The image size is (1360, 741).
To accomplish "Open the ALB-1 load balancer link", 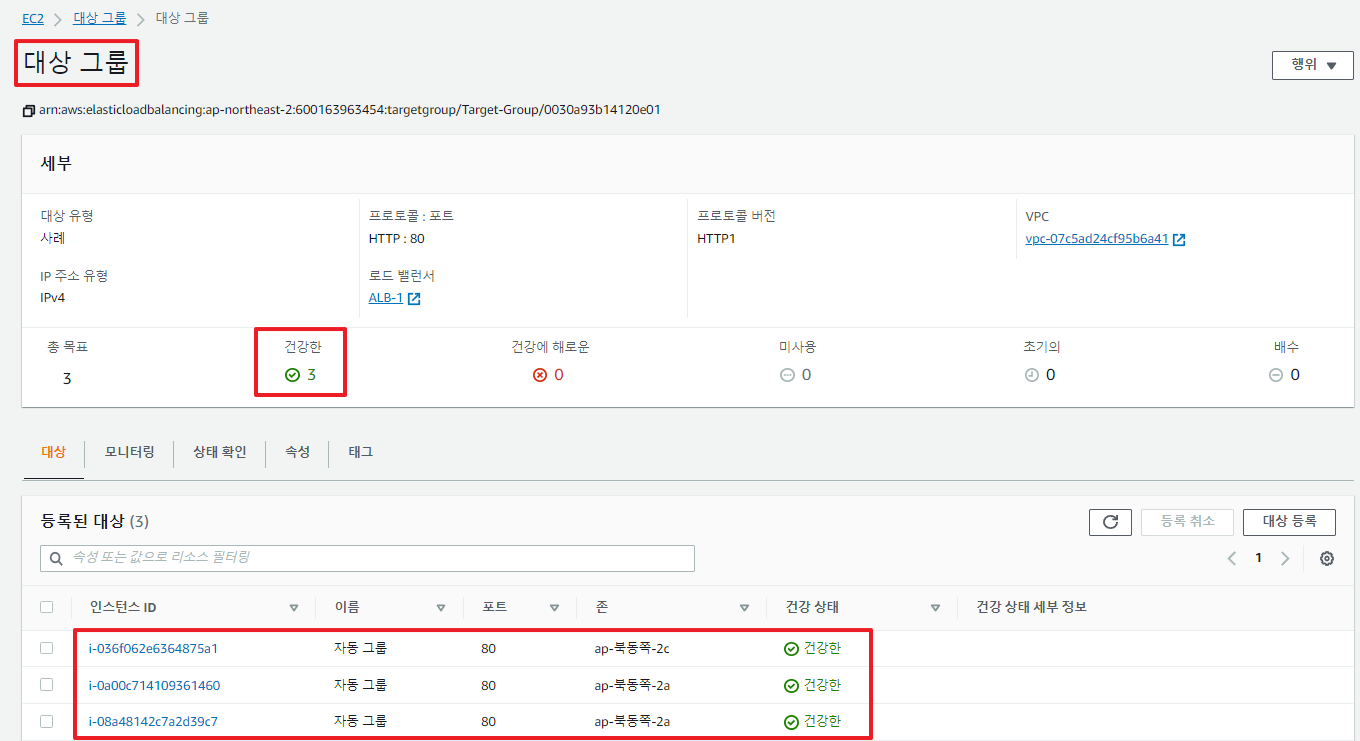I will click(x=386, y=298).
